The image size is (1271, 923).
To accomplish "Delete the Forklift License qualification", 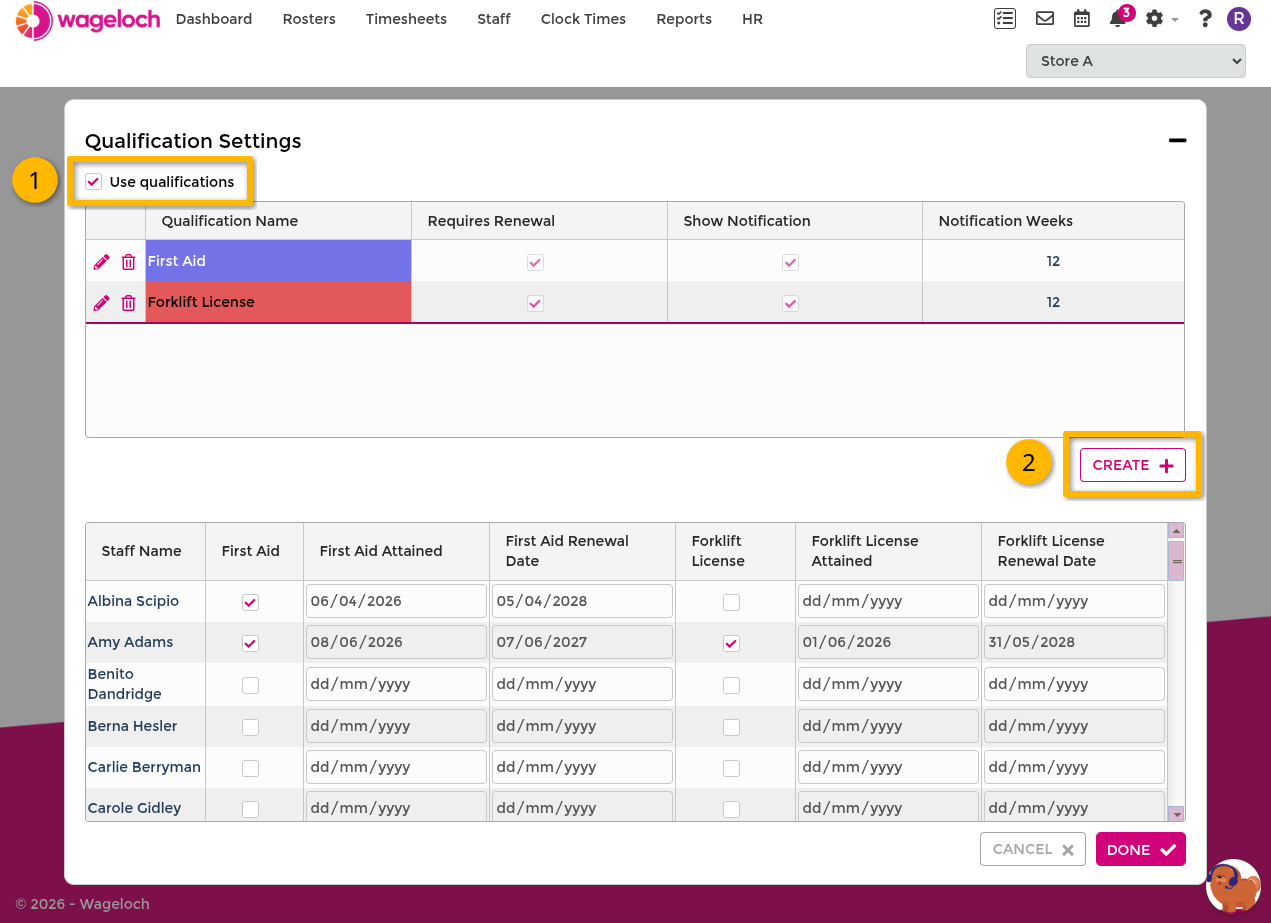I will pyautogui.click(x=128, y=303).
